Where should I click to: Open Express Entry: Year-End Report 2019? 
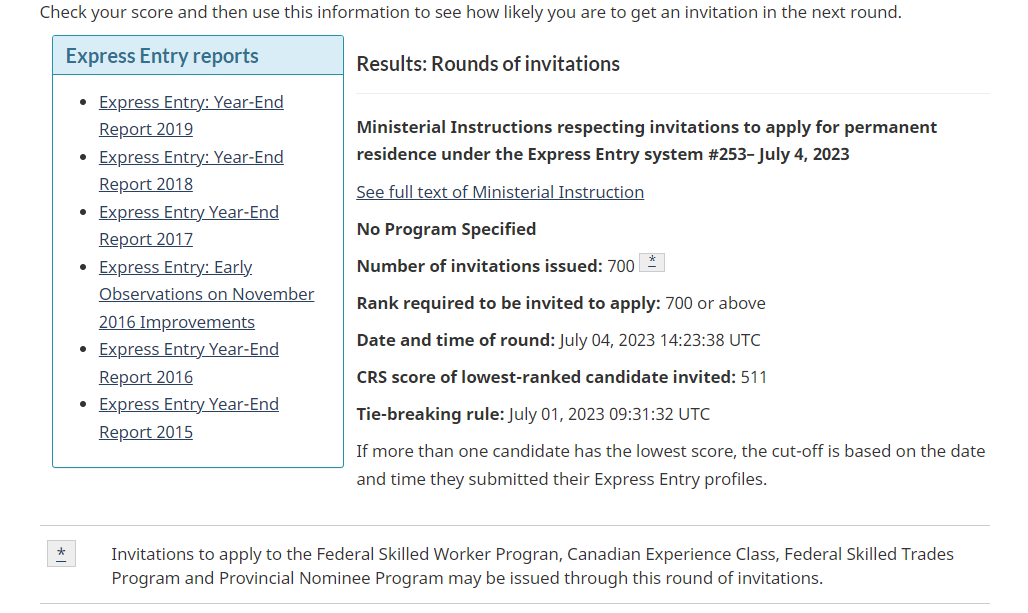[191, 115]
